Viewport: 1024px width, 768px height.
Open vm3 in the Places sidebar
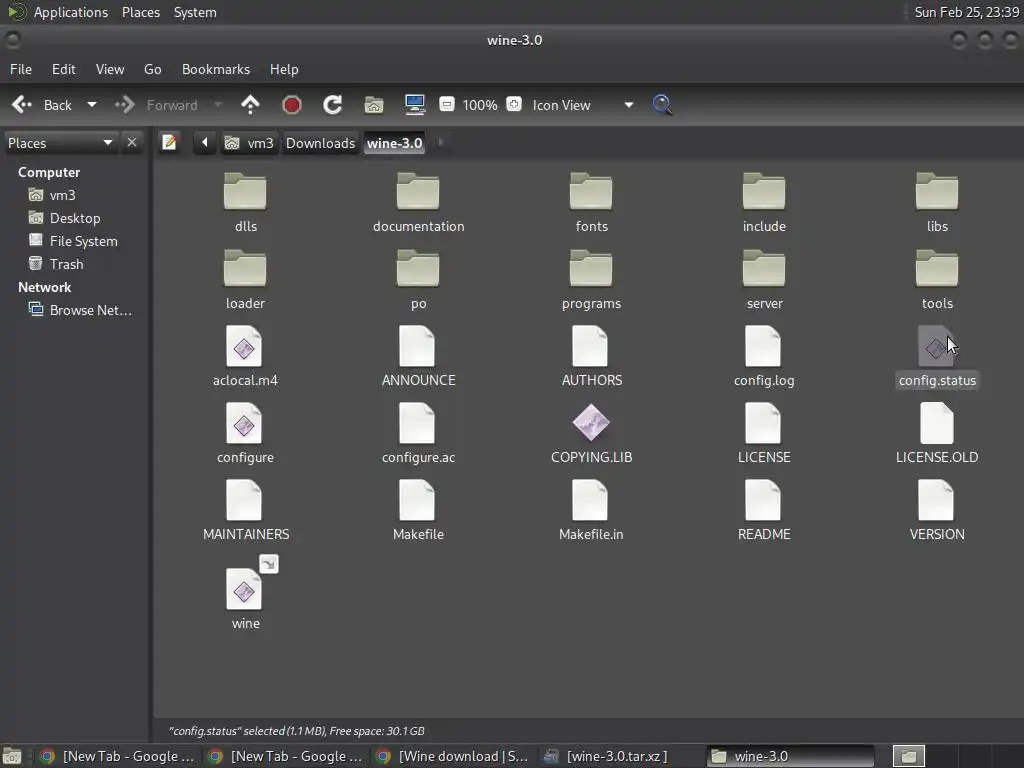click(x=52, y=195)
